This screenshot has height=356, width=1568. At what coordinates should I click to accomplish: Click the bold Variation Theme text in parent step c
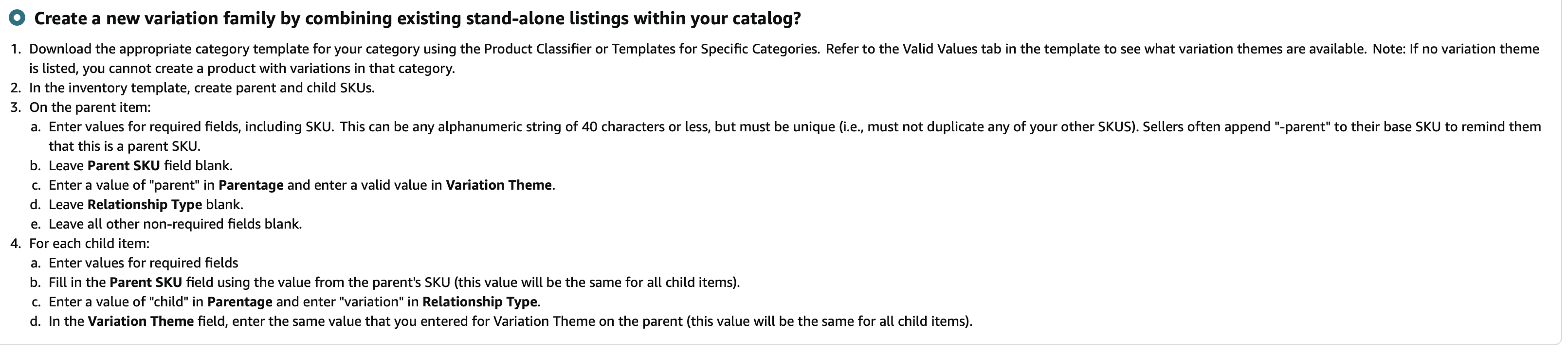(498, 186)
